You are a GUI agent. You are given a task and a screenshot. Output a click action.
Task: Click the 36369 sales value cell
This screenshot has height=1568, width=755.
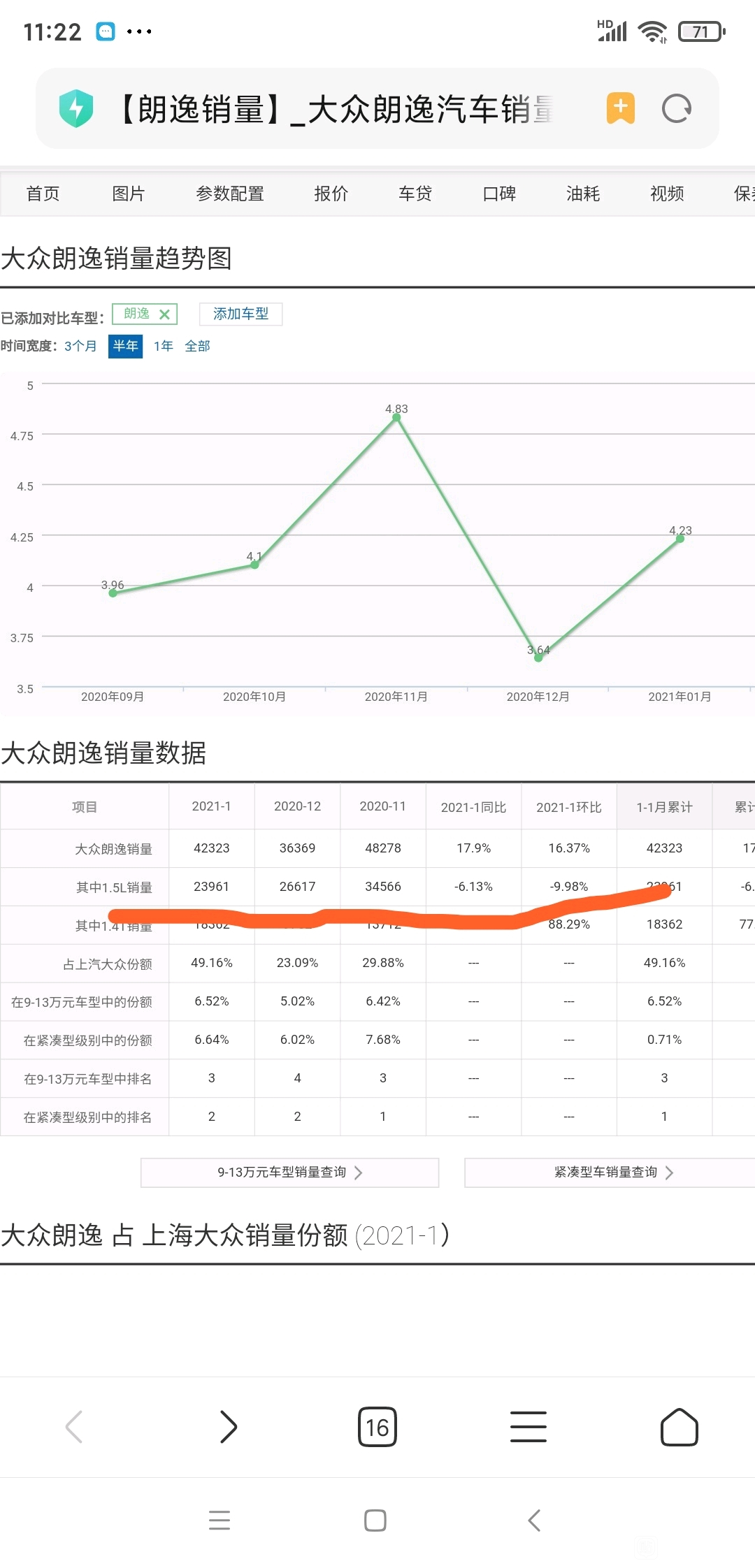[298, 848]
